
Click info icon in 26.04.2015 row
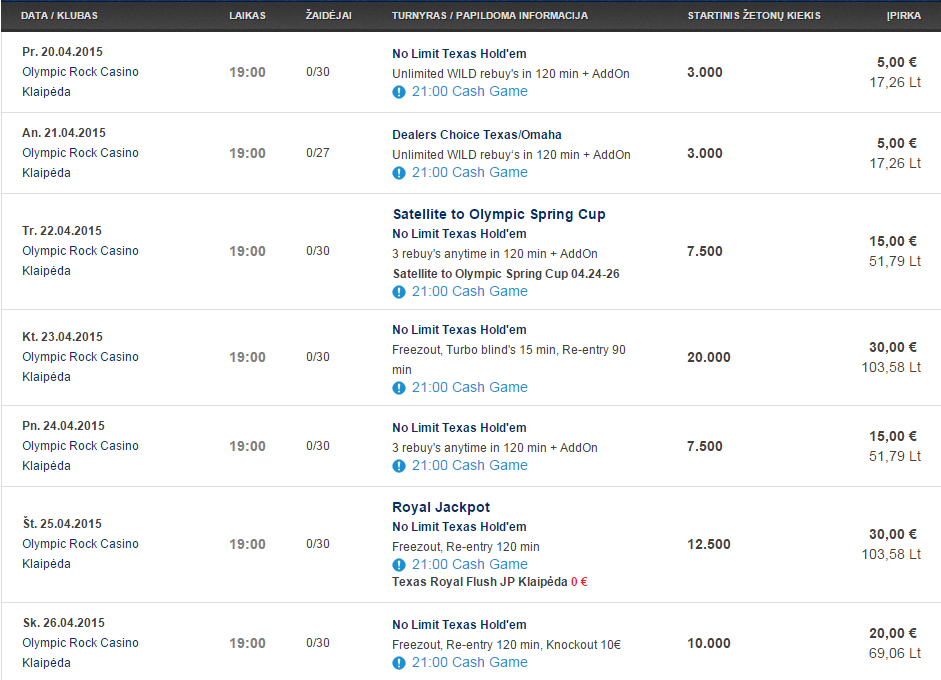point(398,663)
